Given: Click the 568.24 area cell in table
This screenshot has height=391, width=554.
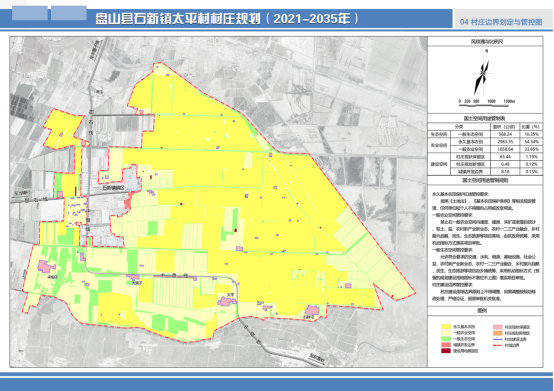Looking at the screenshot, I should 505,134.
